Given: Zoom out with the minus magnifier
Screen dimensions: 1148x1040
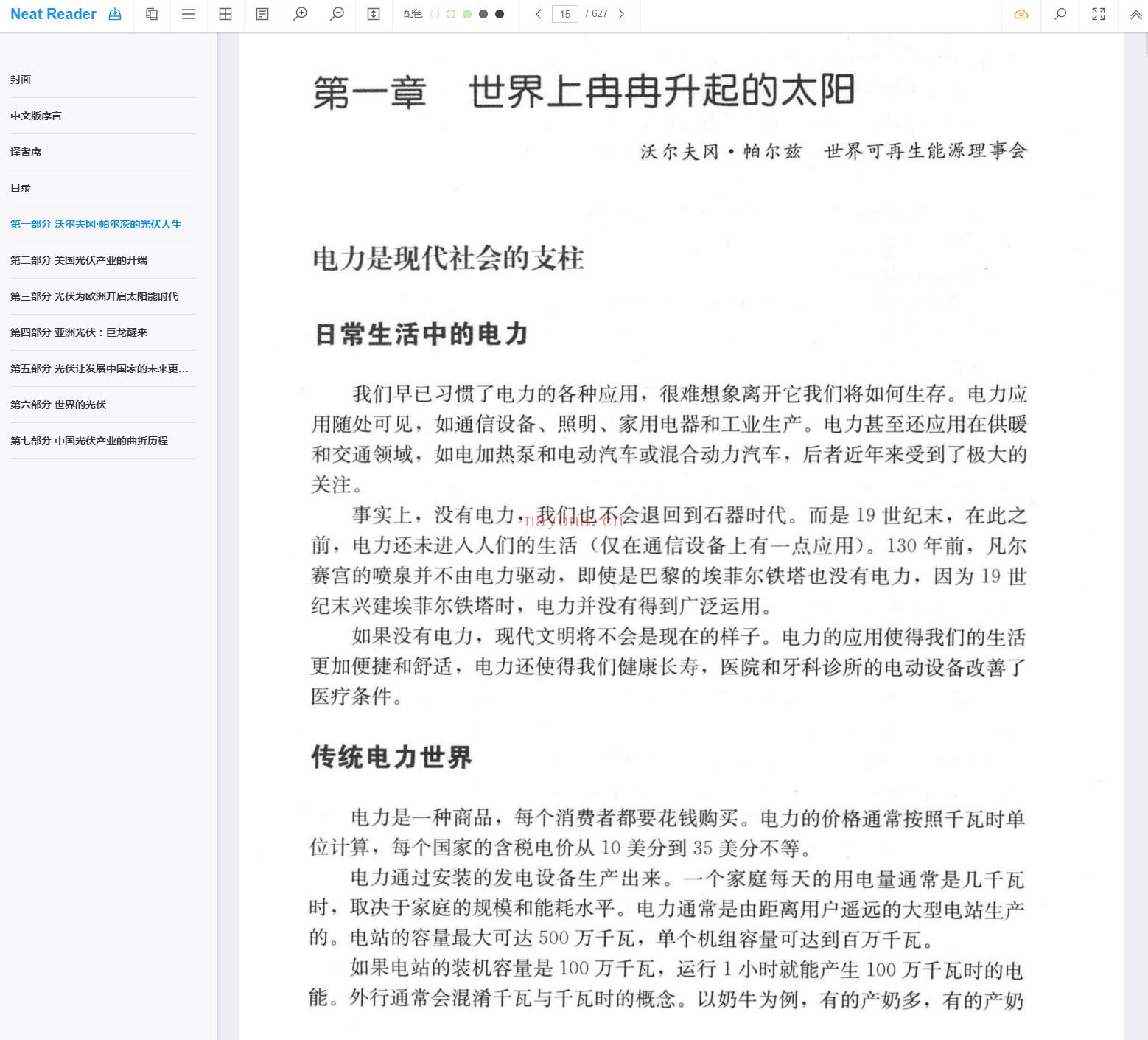Looking at the screenshot, I should (337, 14).
